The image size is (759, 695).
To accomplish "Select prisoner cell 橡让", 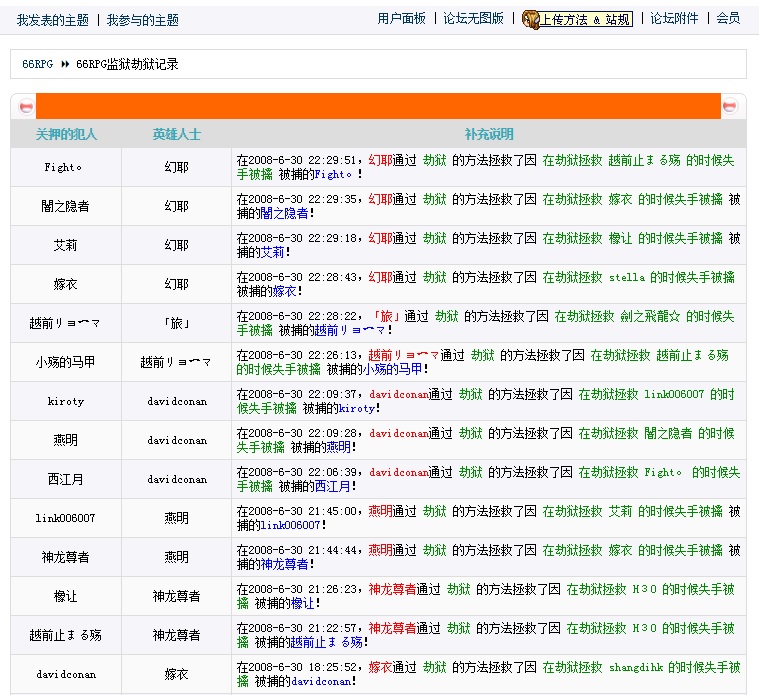I will (66, 596).
